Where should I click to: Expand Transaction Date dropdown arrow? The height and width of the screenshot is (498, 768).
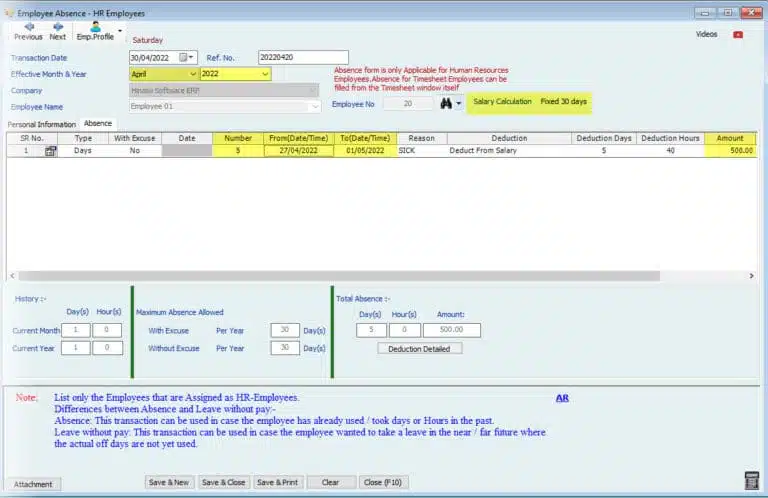click(192, 57)
